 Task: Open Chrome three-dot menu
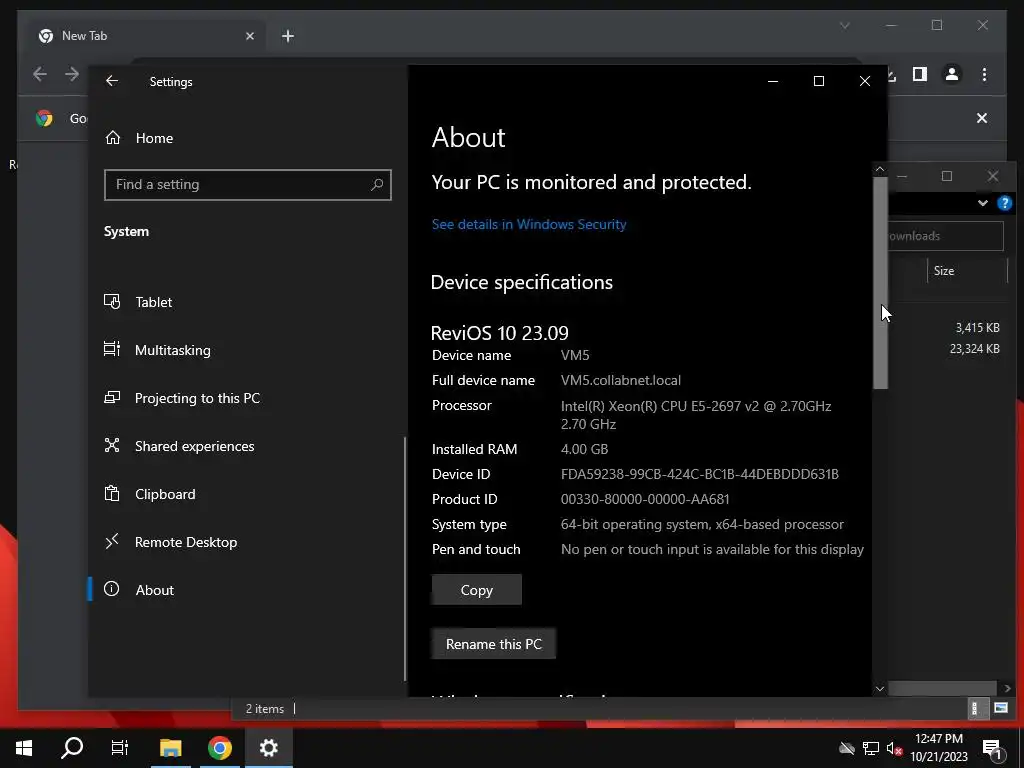point(984,74)
